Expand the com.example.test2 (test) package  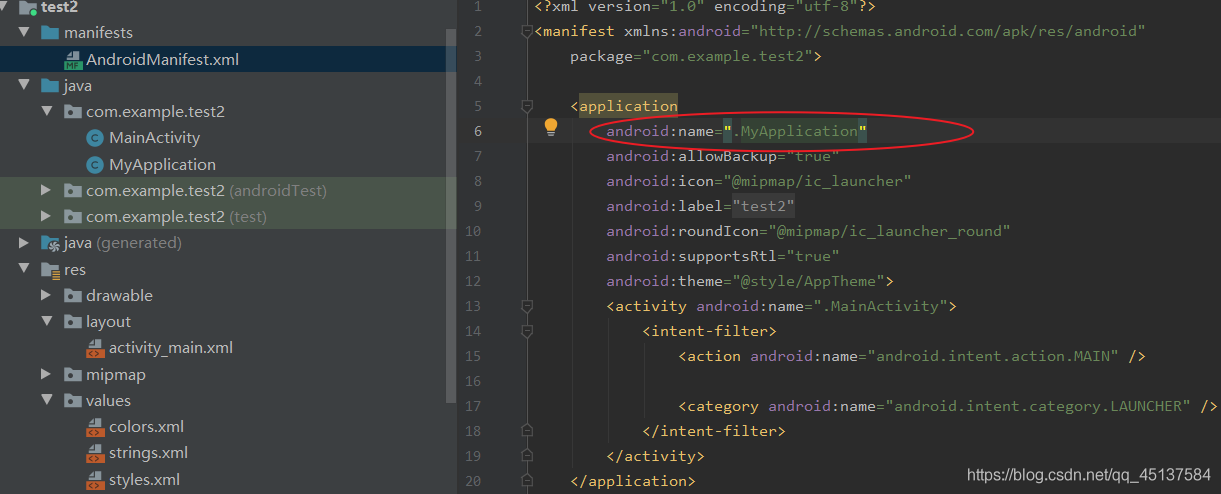coord(46,217)
